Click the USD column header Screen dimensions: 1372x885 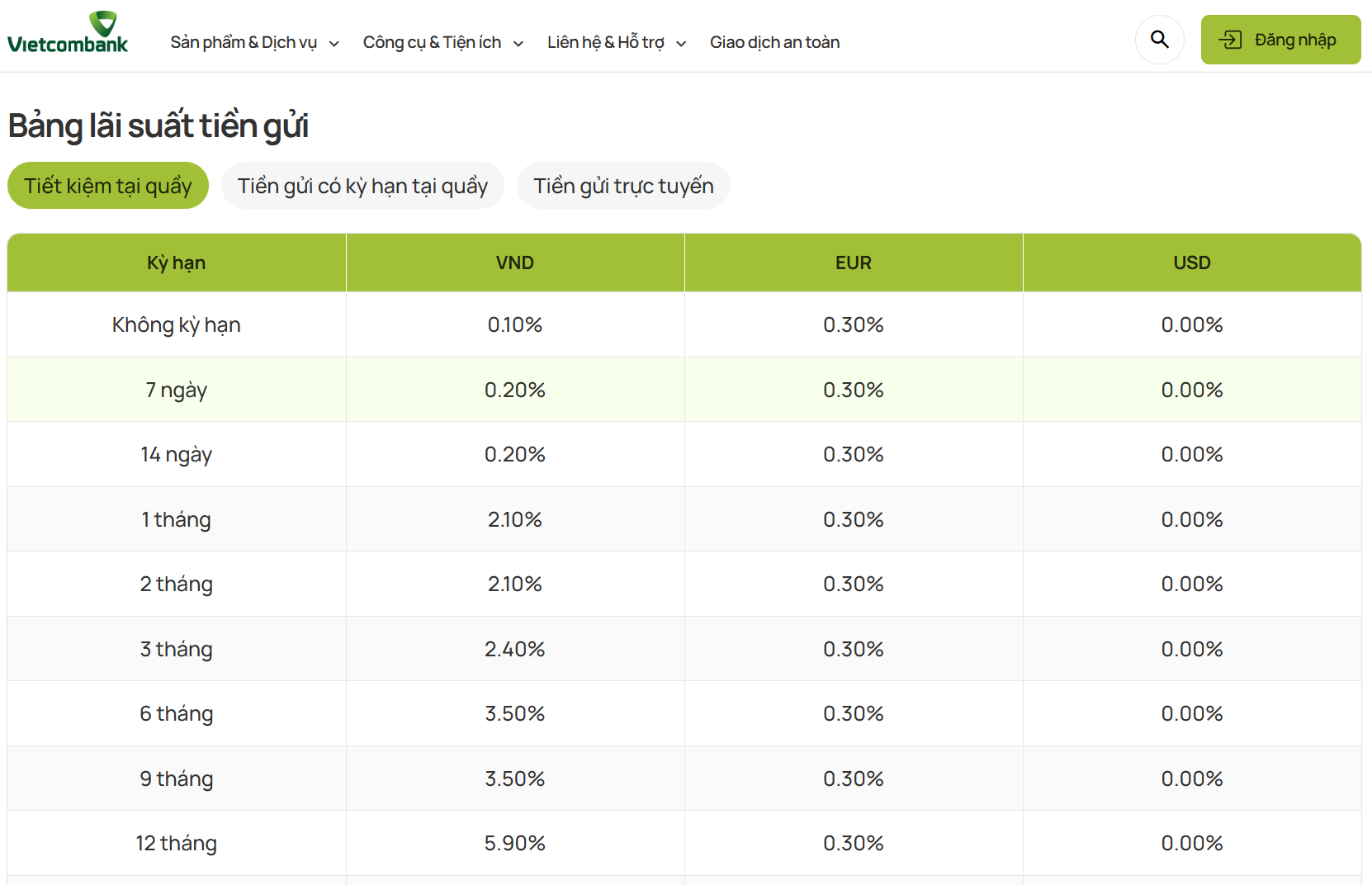click(x=1191, y=263)
